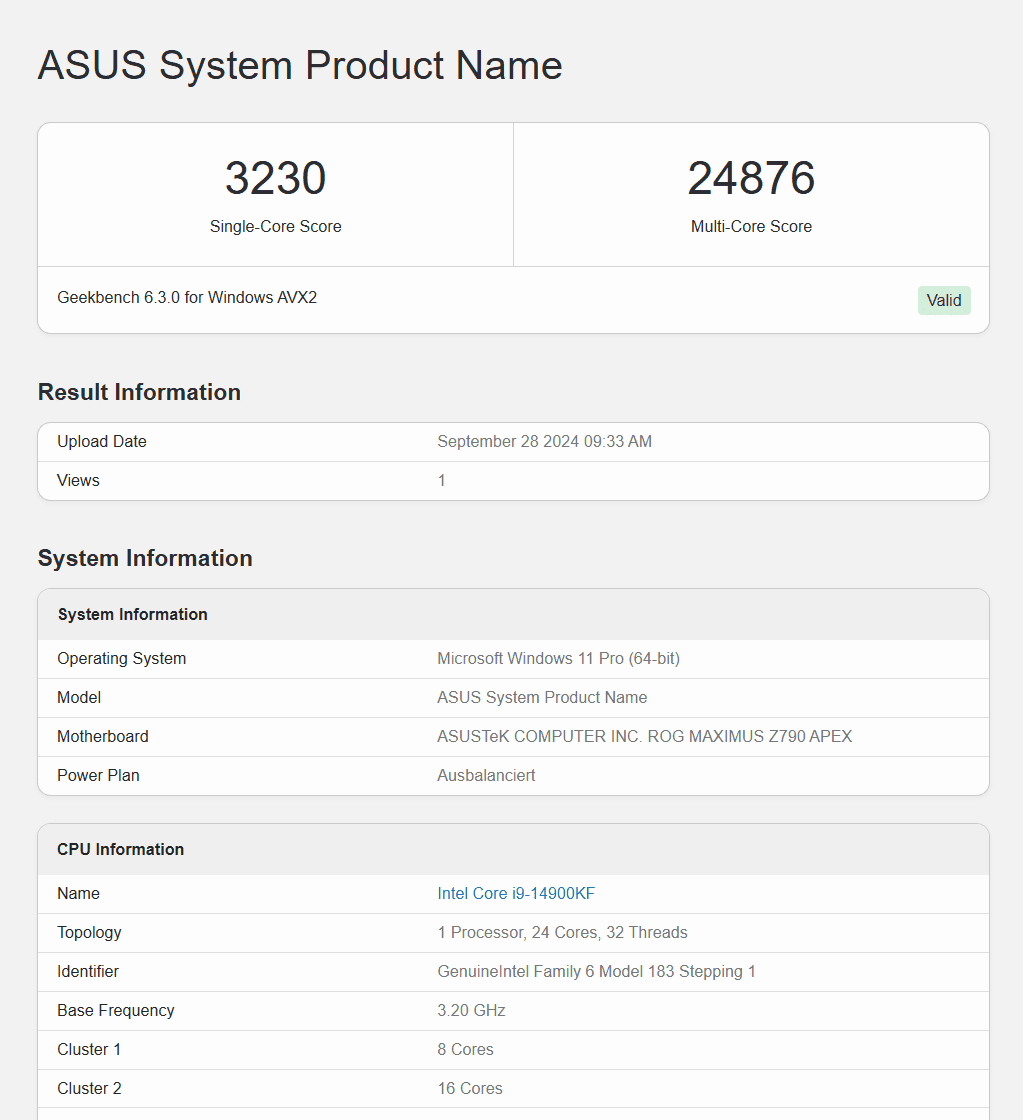This screenshot has width=1023, height=1120.
Task: Click the 3230 single-core score number
Action: [x=275, y=178]
